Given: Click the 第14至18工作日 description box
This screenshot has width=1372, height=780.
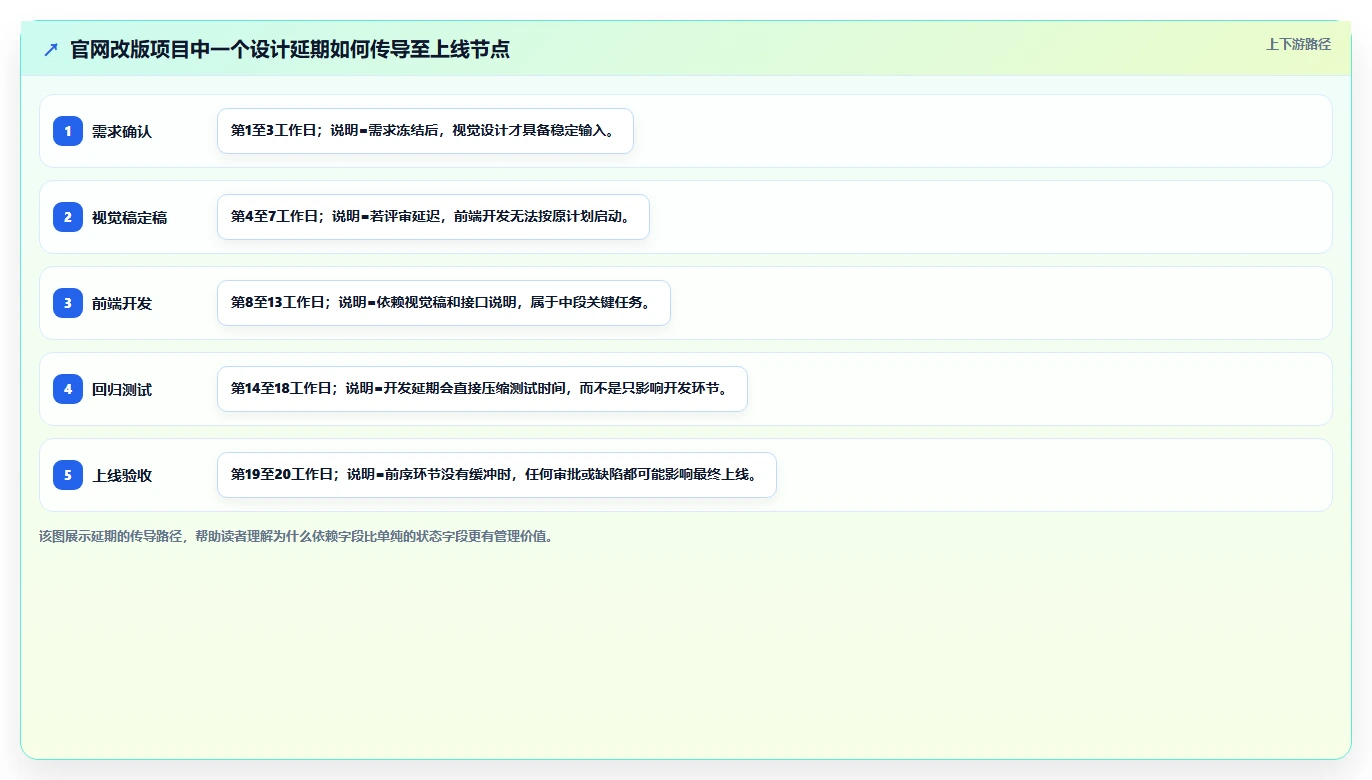Looking at the screenshot, I should click(482, 389).
